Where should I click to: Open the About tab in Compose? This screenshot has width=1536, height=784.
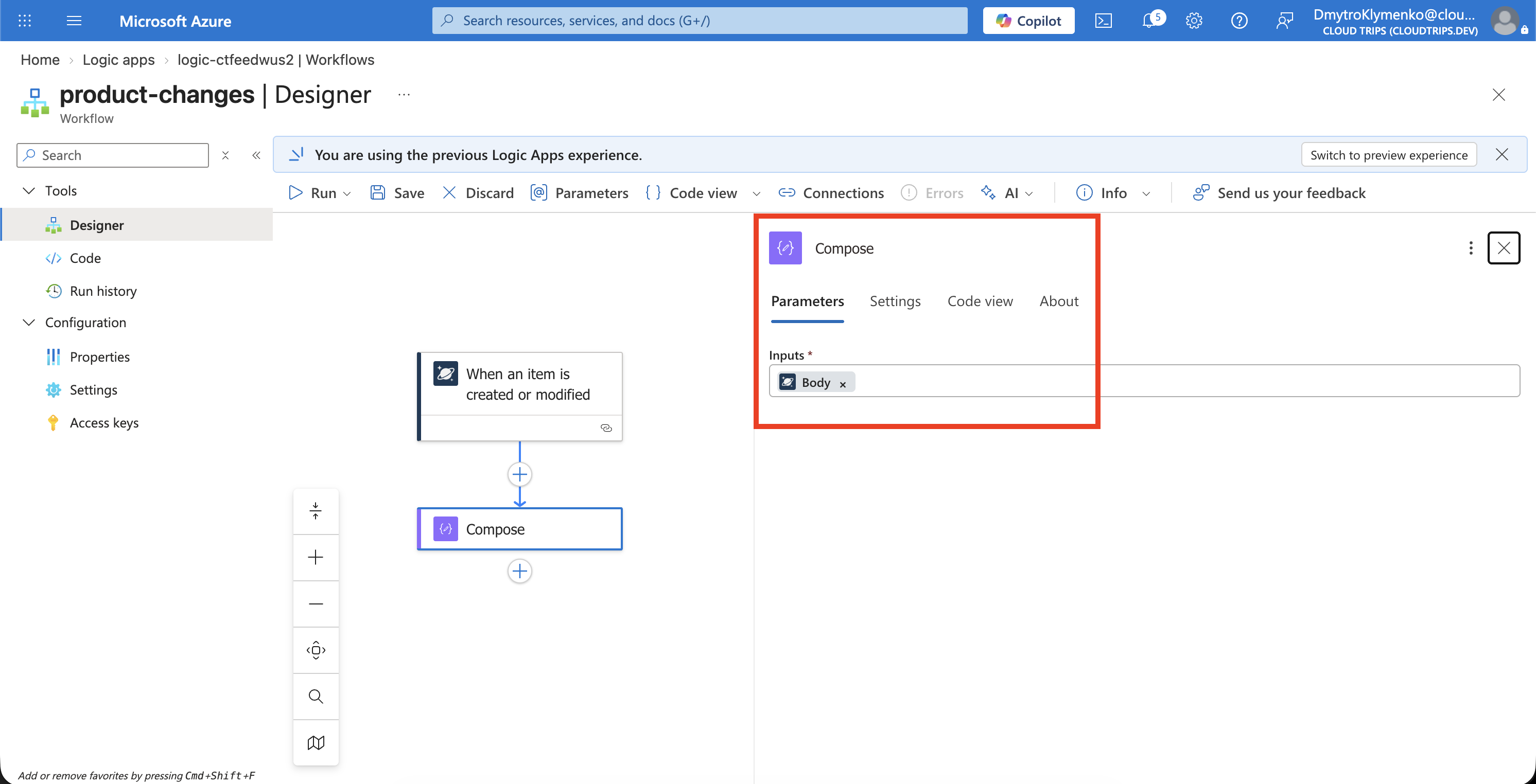(x=1059, y=301)
